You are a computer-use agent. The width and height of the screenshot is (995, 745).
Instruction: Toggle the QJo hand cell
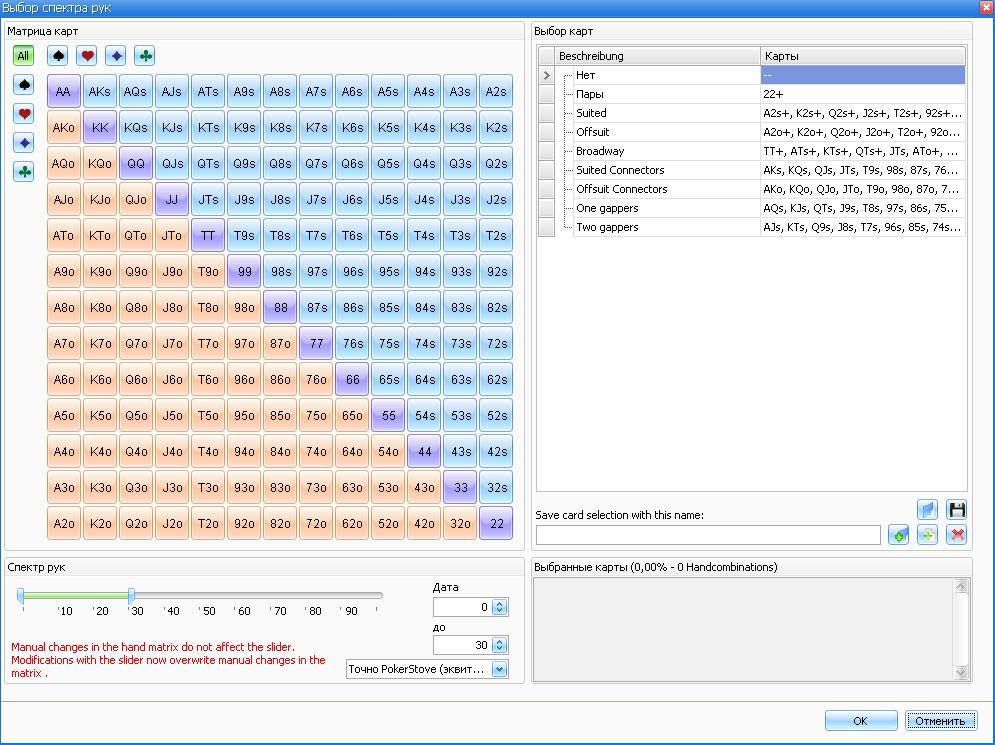(136, 199)
